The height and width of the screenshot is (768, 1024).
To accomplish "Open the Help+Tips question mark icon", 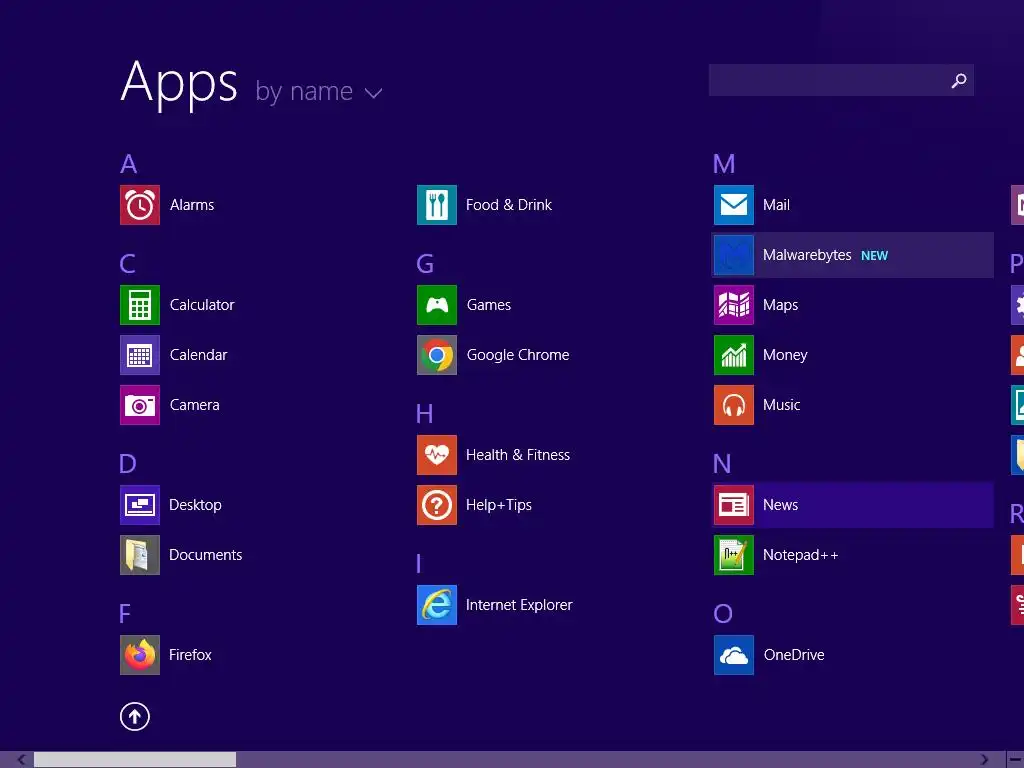I will pos(437,505).
